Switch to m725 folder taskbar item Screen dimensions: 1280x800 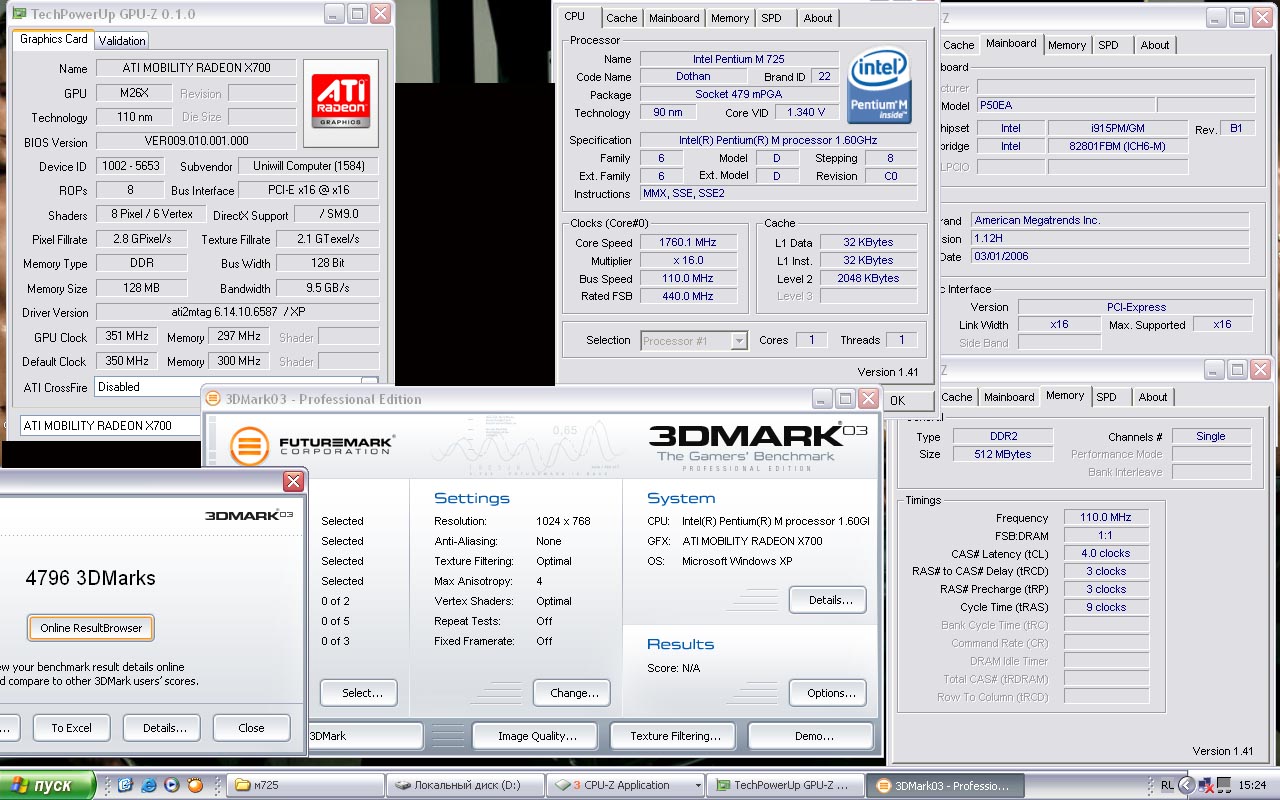pyautogui.click(x=305, y=785)
